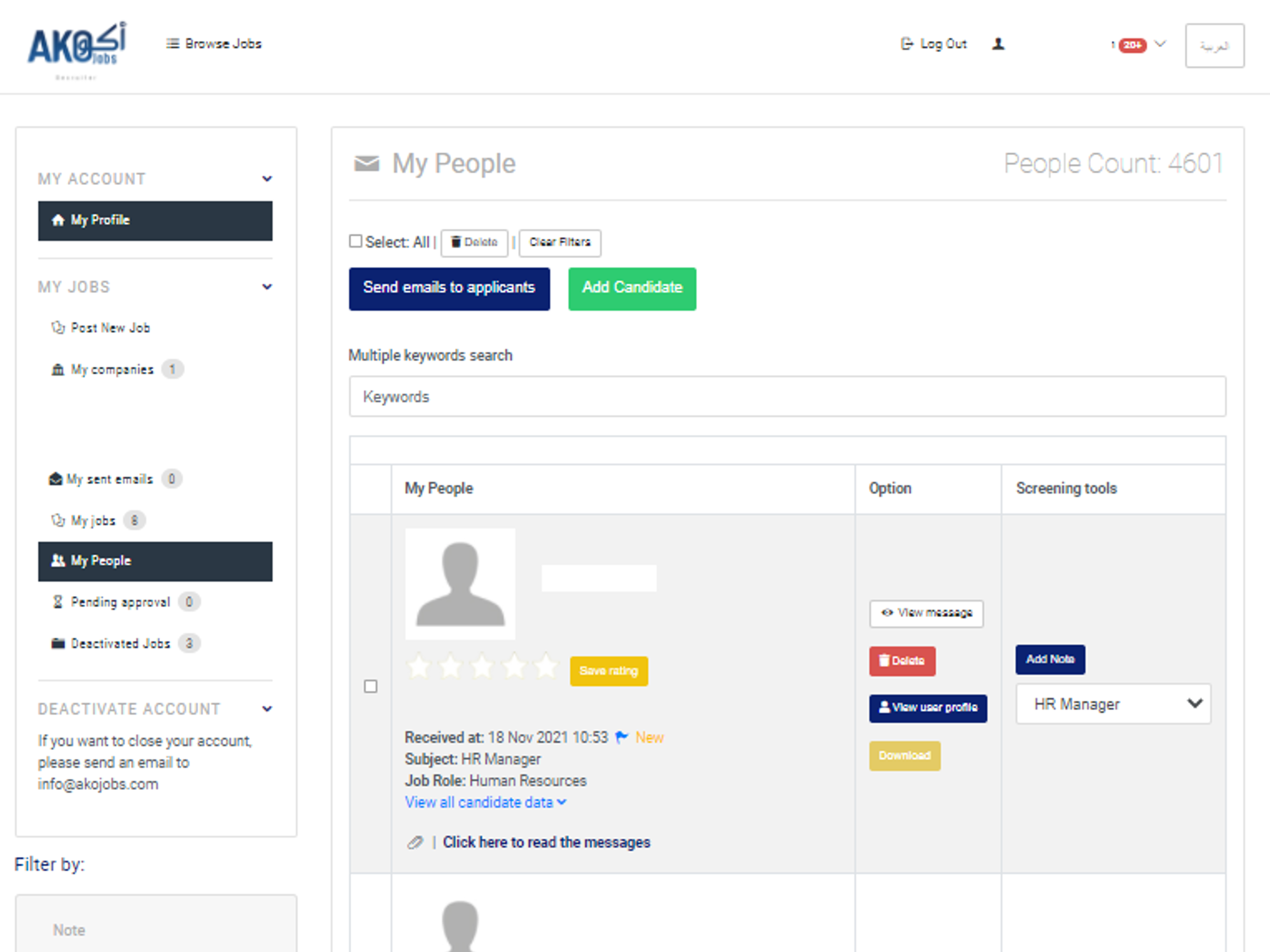This screenshot has height=952, width=1270.
Task: Click the blue New flag icon
Action: tap(621, 737)
